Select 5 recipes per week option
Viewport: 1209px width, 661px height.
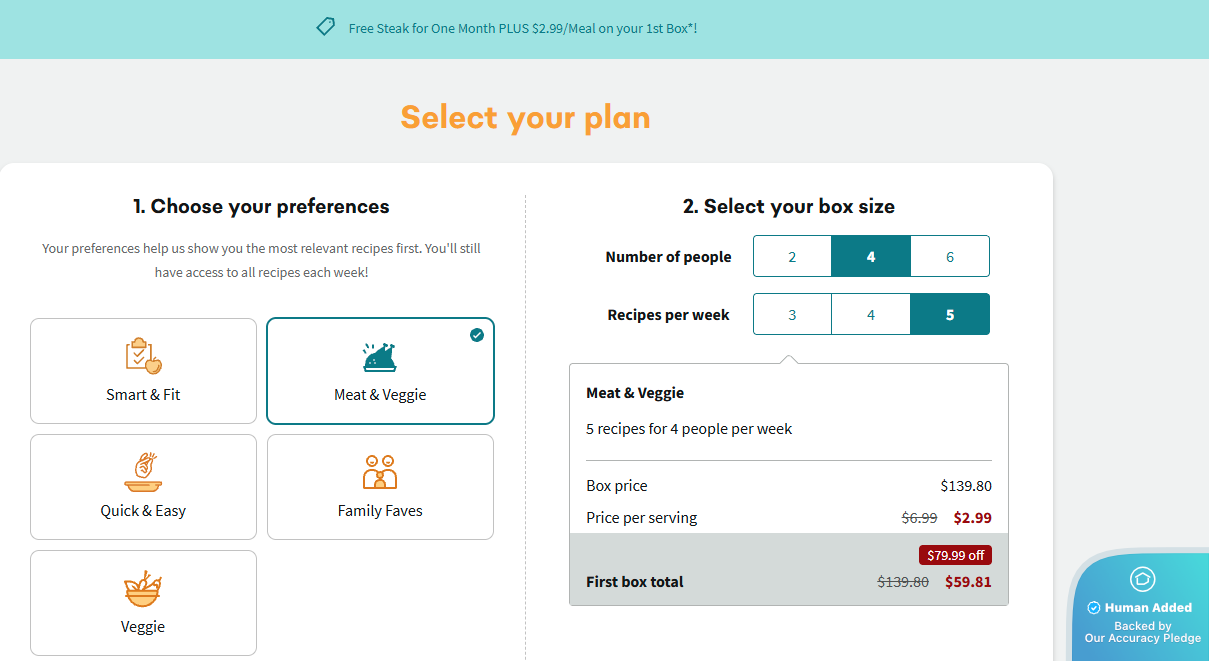[x=950, y=314]
